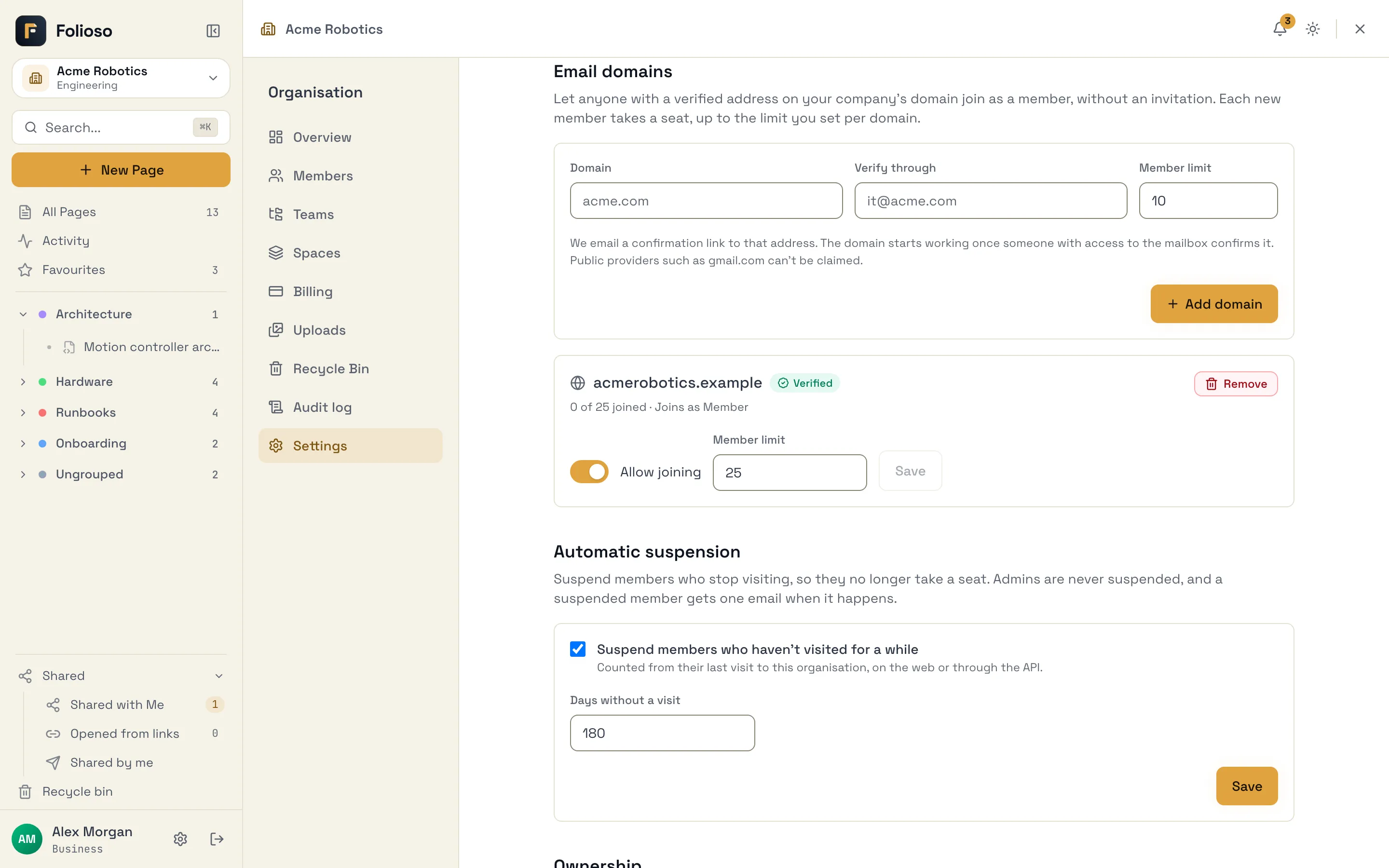Click the Alex Morgan AM avatar
Screen dimensions: 1389x868
(27, 839)
